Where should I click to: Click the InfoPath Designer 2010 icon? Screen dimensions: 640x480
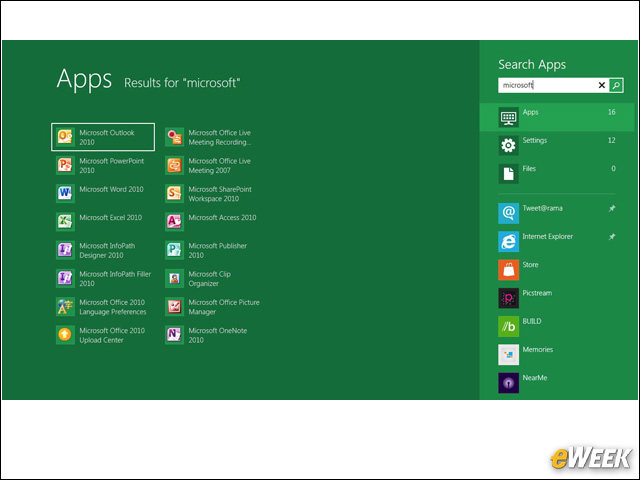pyautogui.click(x=65, y=250)
